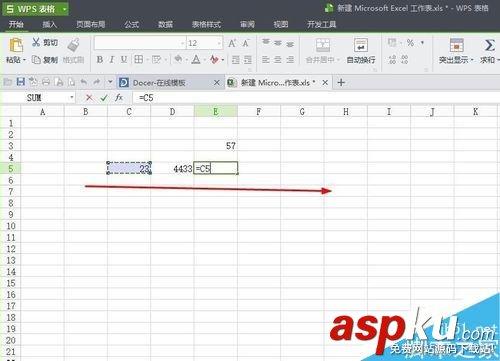Expand the Highlight dropdown arrow
500x361 pixels.
pyautogui.click(x=472, y=60)
